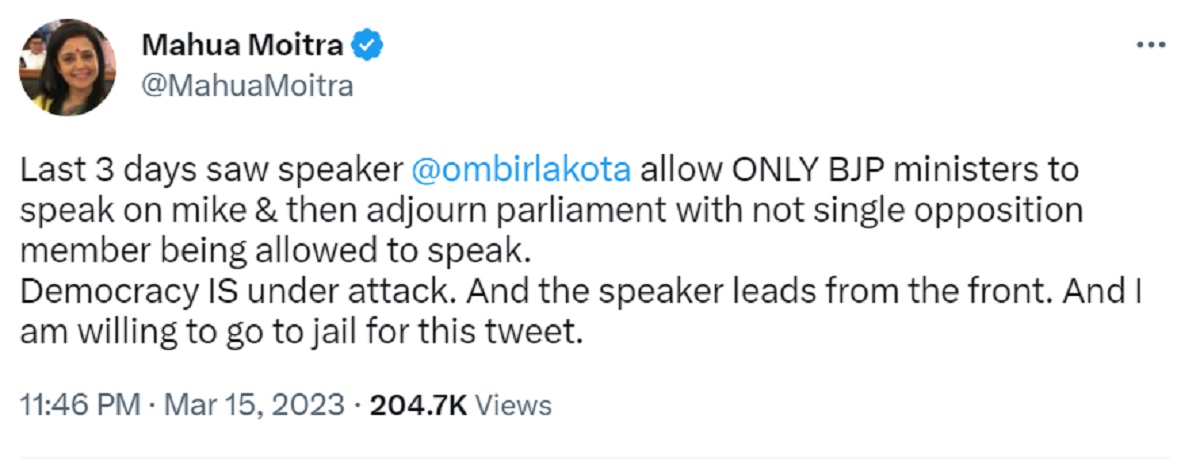
Task: Click Mahua Moitra's profile picture
Action: 68,67
